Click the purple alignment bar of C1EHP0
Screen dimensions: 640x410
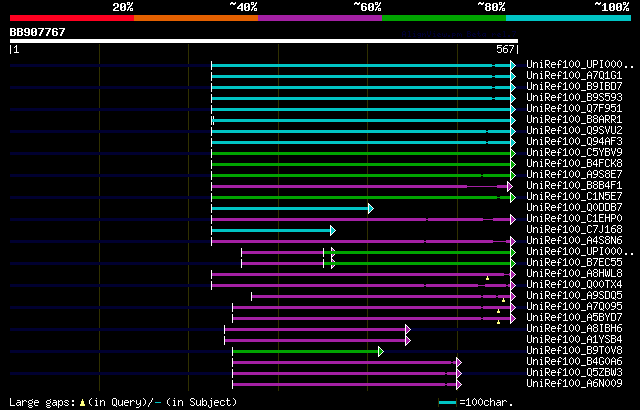[361, 219]
